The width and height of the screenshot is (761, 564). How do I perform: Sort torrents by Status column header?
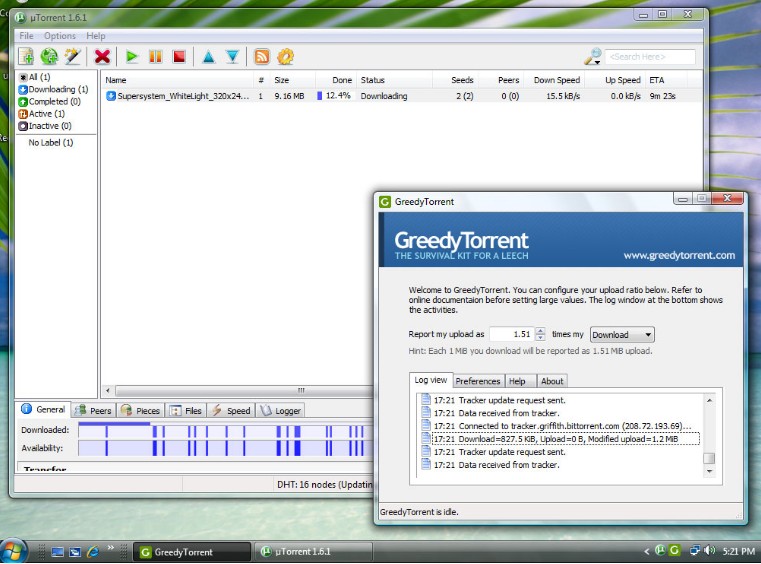(394, 80)
